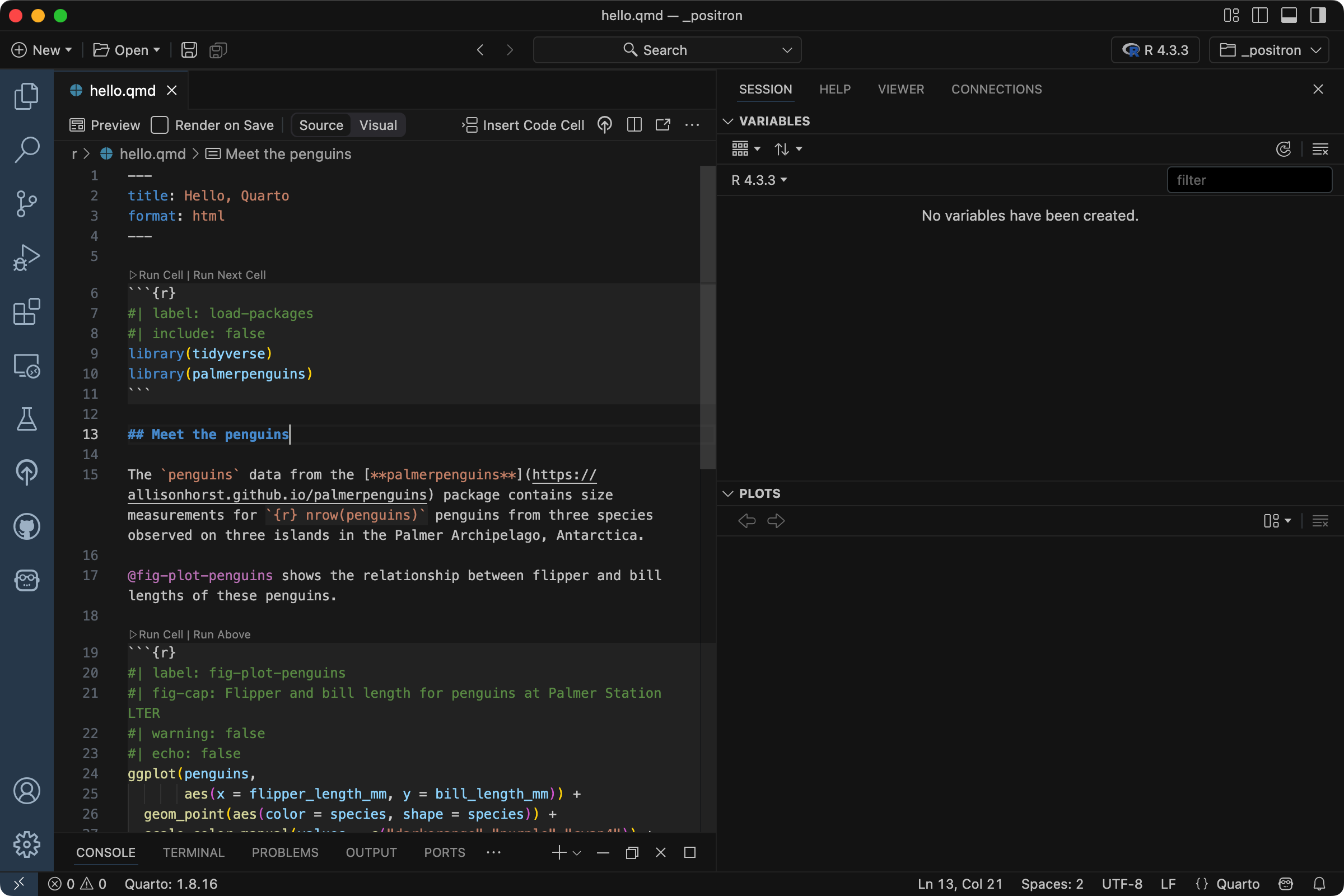Switch the editor to Visual mode

[x=377, y=124]
